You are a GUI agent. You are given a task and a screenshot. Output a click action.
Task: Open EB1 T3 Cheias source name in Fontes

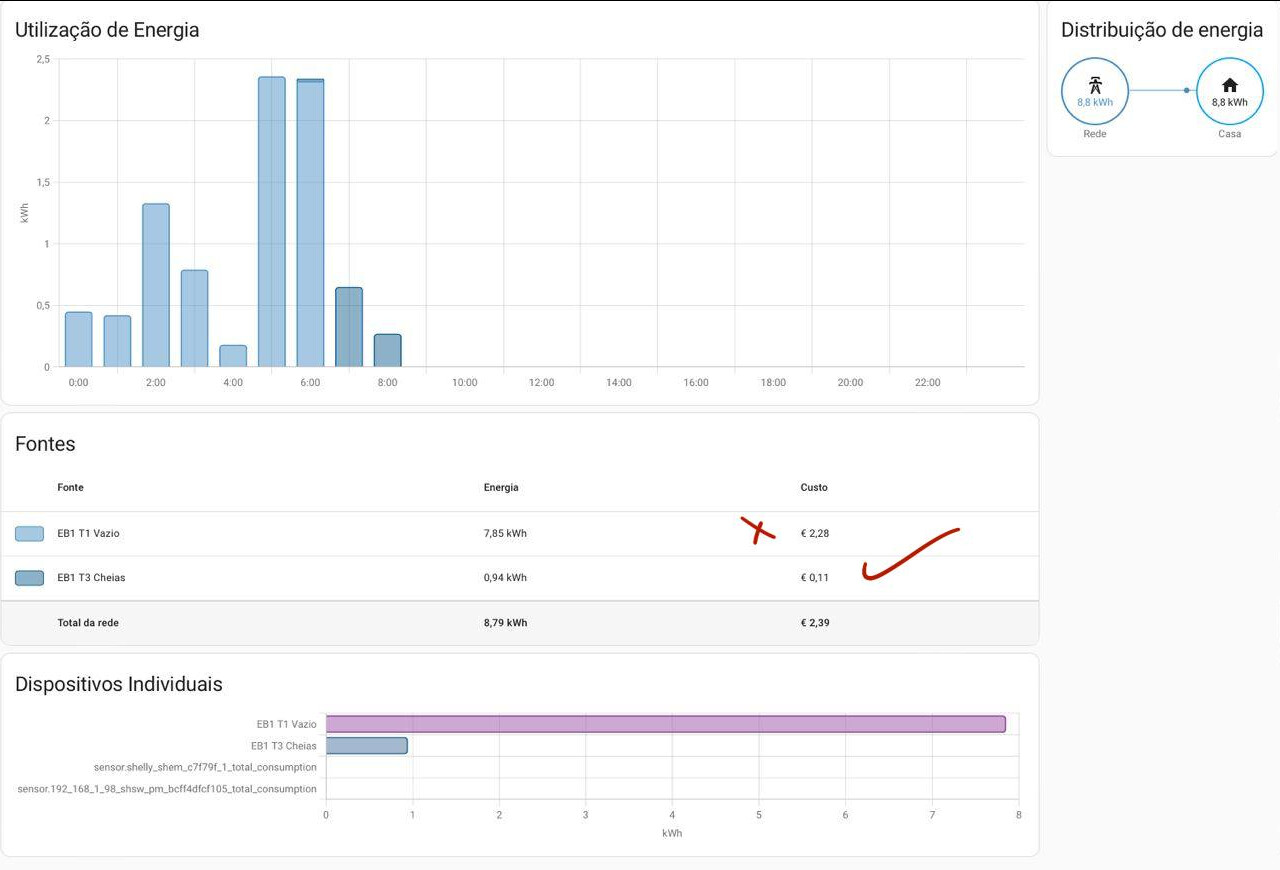[x=91, y=578]
